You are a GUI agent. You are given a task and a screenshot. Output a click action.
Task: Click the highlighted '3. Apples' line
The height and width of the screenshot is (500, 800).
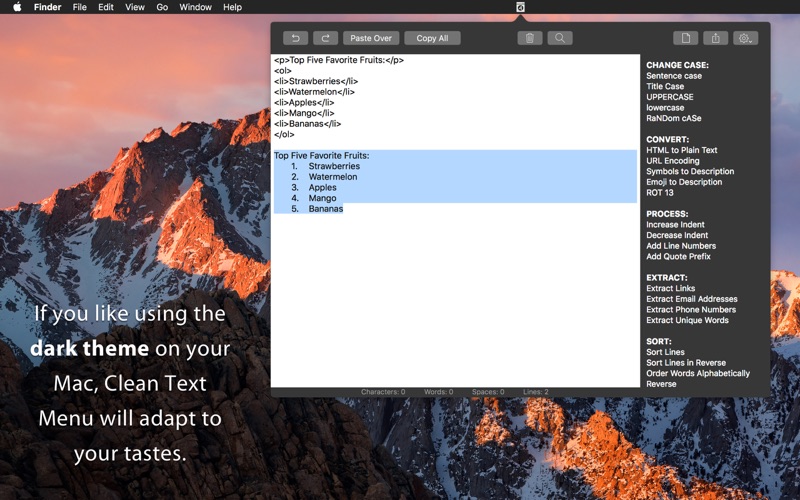(x=314, y=188)
